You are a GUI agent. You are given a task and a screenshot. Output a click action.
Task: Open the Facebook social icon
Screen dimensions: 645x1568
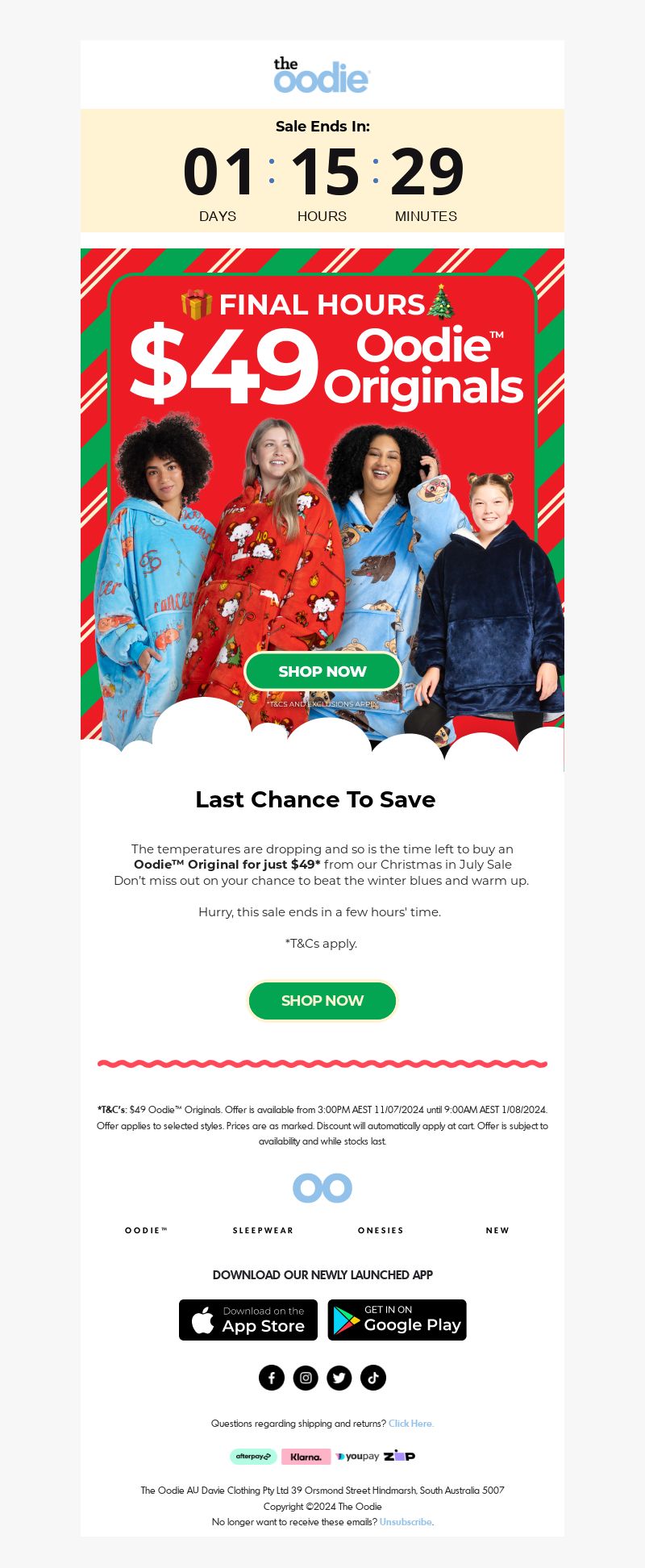point(272,1378)
